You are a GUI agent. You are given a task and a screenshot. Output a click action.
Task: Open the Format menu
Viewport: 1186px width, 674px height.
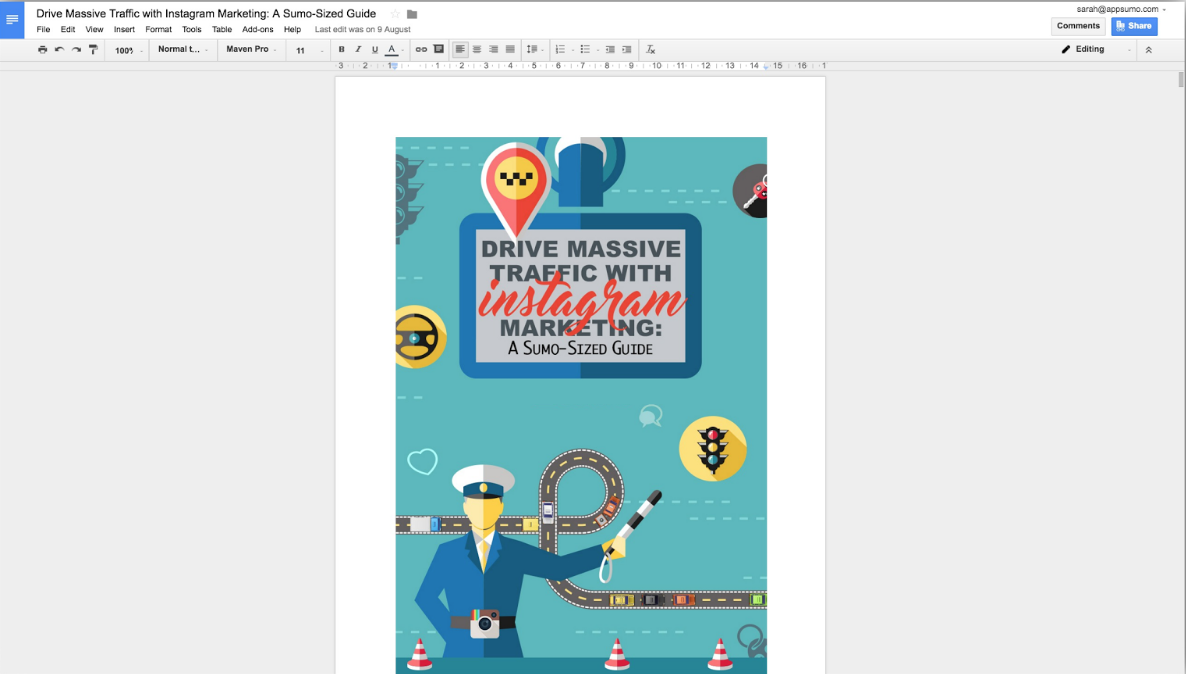(159, 30)
